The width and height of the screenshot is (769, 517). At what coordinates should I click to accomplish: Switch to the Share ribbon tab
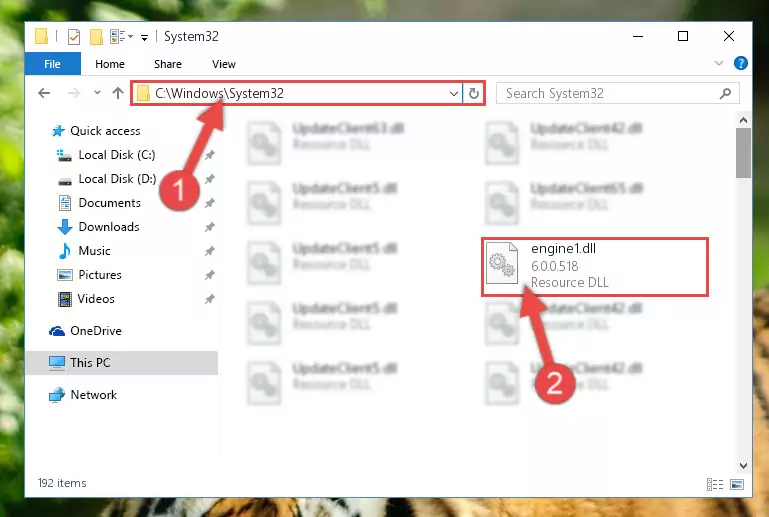(168, 64)
